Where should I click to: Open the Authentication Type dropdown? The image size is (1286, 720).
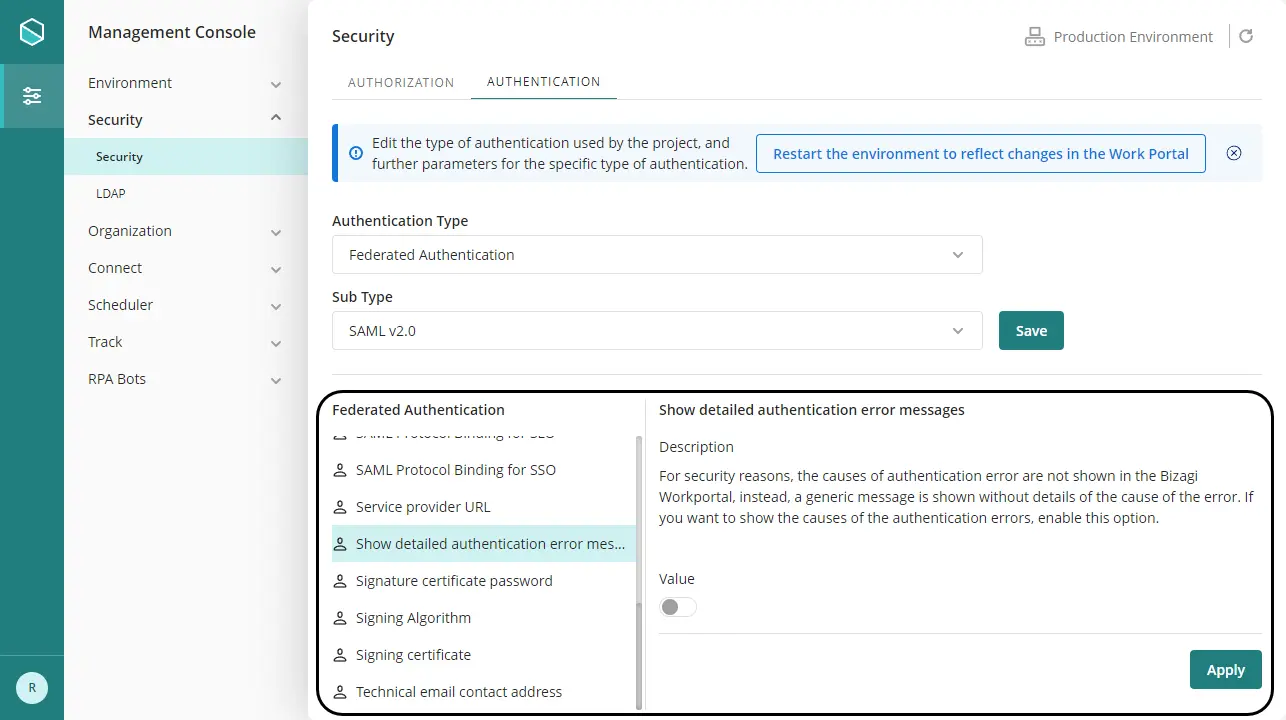(x=657, y=255)
